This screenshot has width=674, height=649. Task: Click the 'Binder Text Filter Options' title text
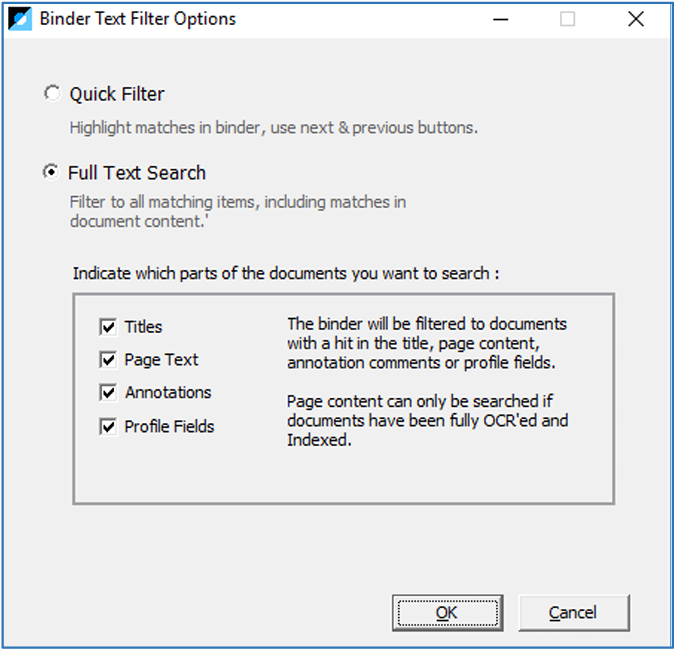pos(138,19)
